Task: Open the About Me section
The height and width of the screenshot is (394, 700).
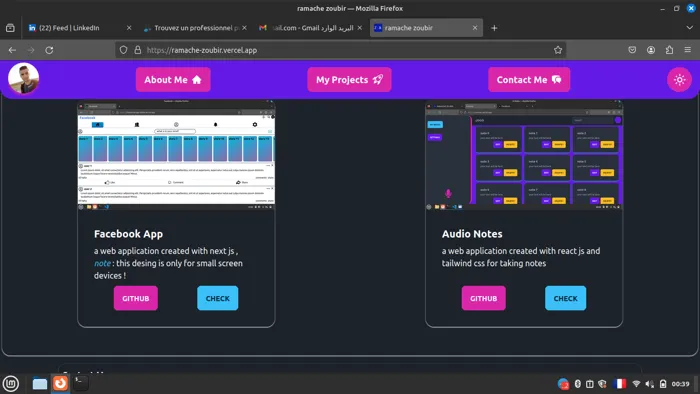Action: coord(173,80)
